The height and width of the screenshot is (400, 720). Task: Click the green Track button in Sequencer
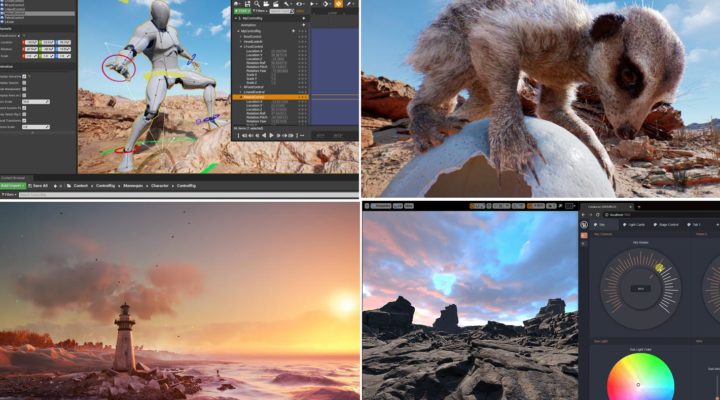click(x=242, y=11)
